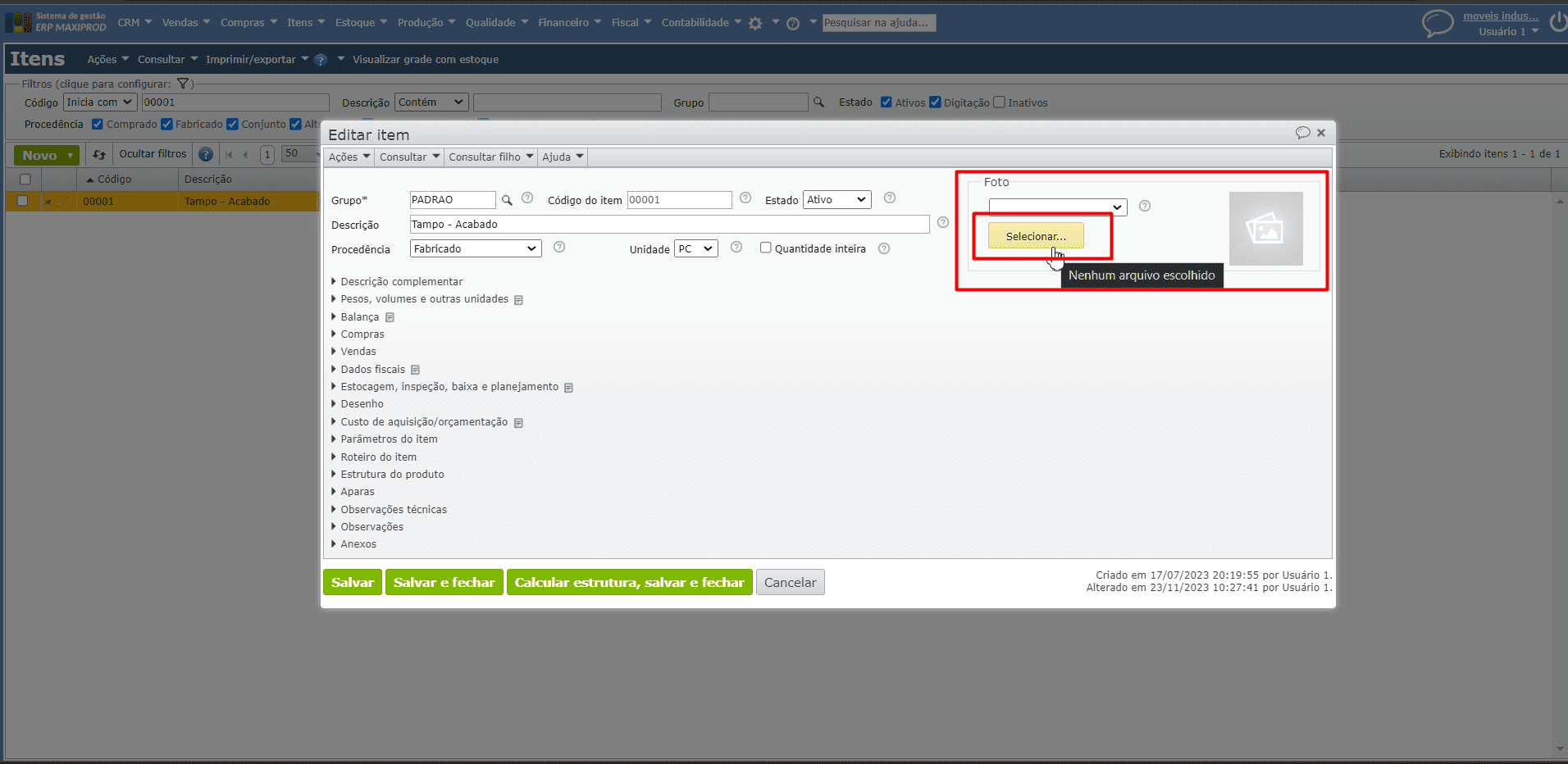Viewport: 1568px width, 764px height.
Task: Expand the Parâmetros do item section
Action: pyautogui.click(x=384, y=439)
